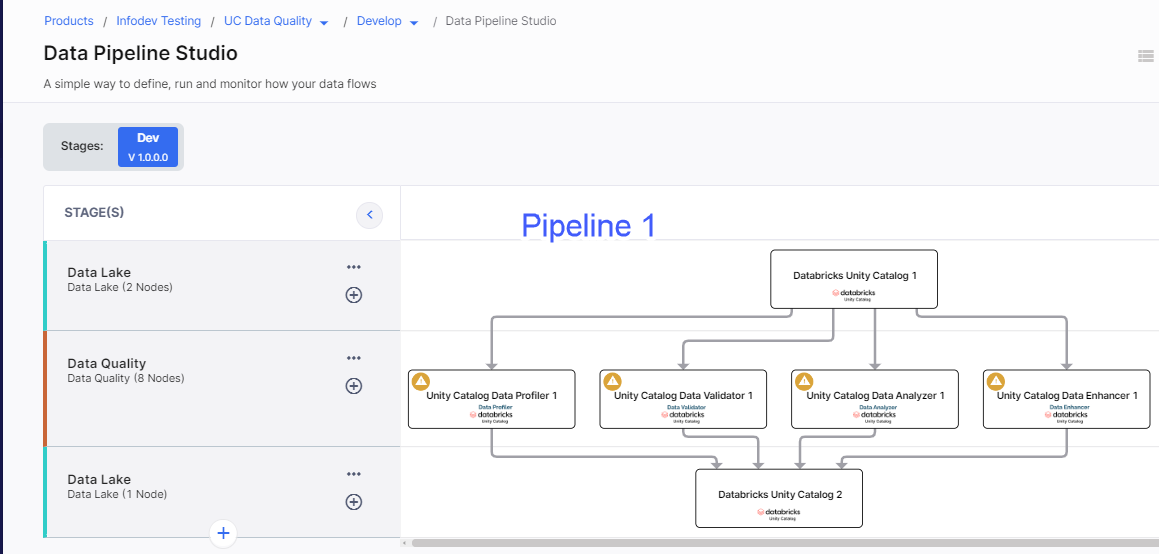Click warning icon on Data Profiler 1 node

[421, 381]
